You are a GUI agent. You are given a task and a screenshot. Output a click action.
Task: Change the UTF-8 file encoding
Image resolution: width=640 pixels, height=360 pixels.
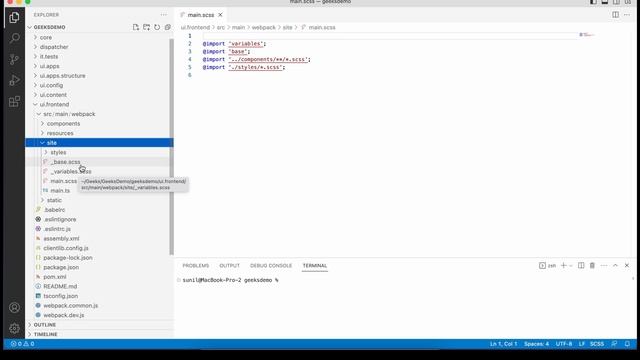pos(564,344)
